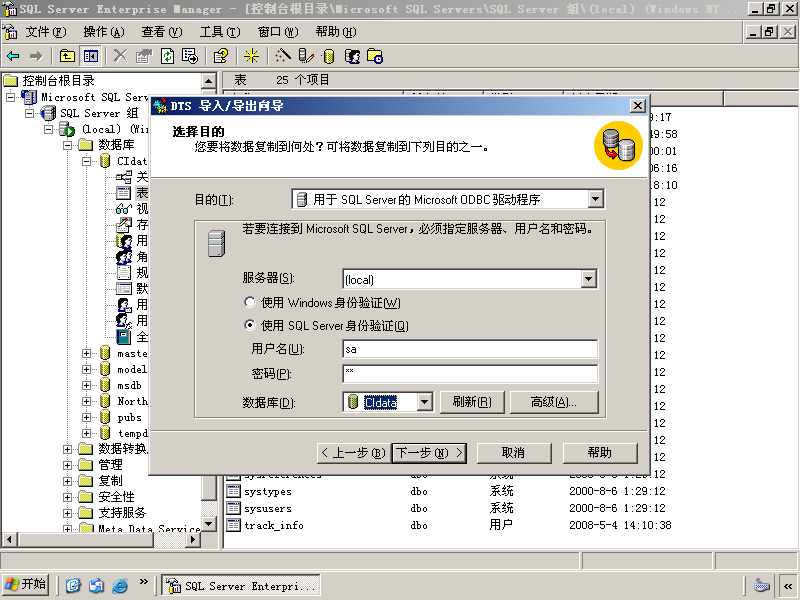Click the Refresh toolbar icon
The image size is (800, 600).
(x=167, y=56)
